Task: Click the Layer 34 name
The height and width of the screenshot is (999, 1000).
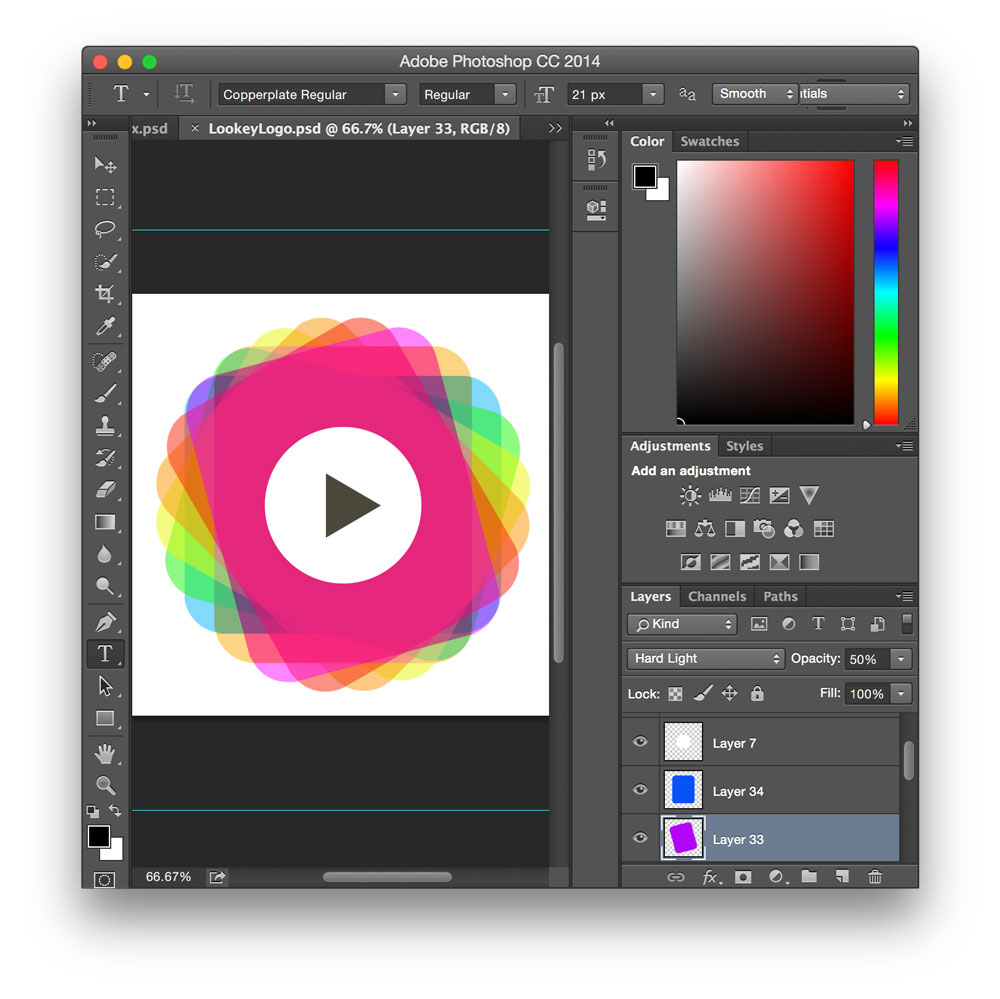Action: point(738,791)
